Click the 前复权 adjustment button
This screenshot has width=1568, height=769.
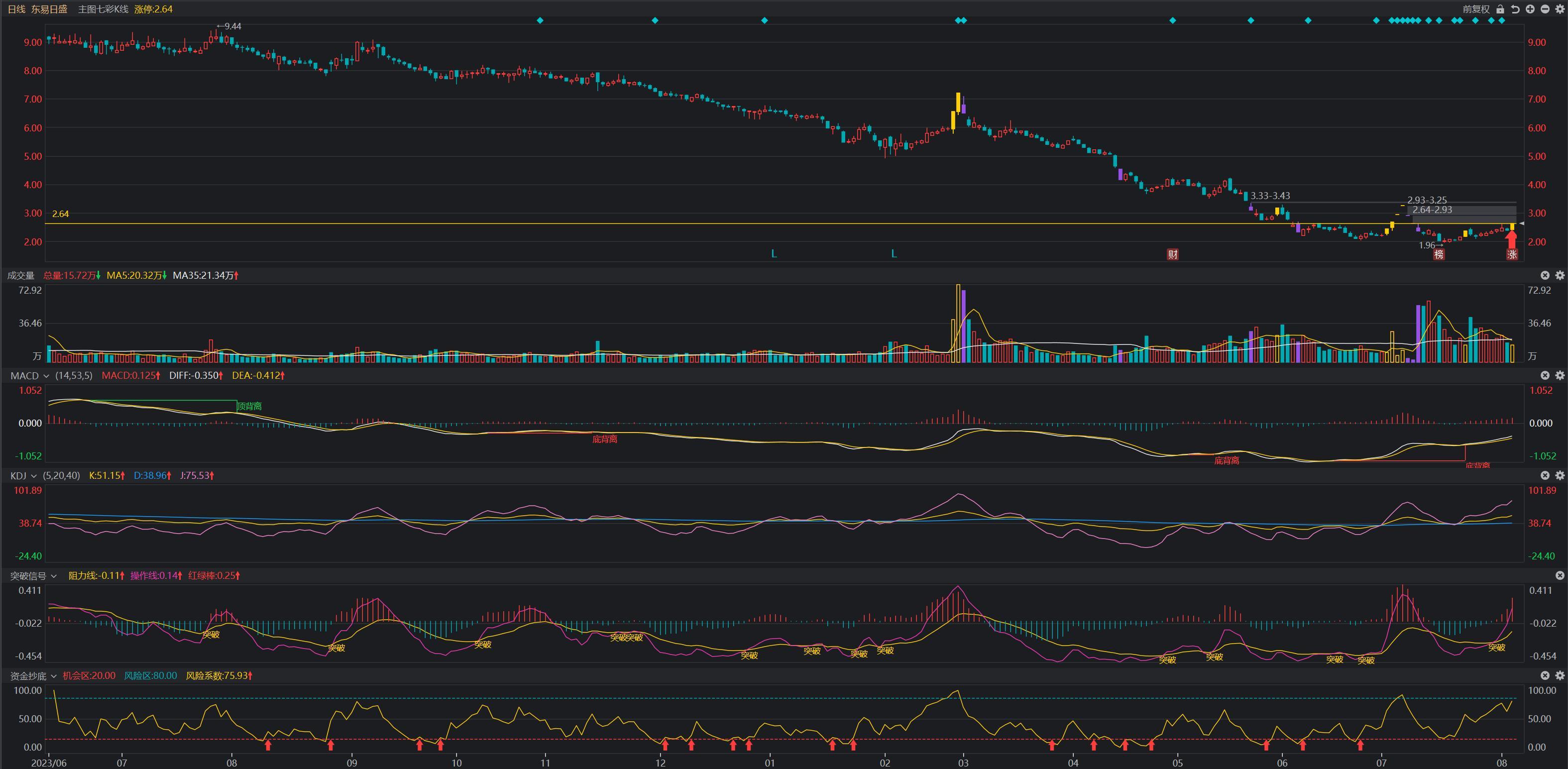[x=1476, y=9]
